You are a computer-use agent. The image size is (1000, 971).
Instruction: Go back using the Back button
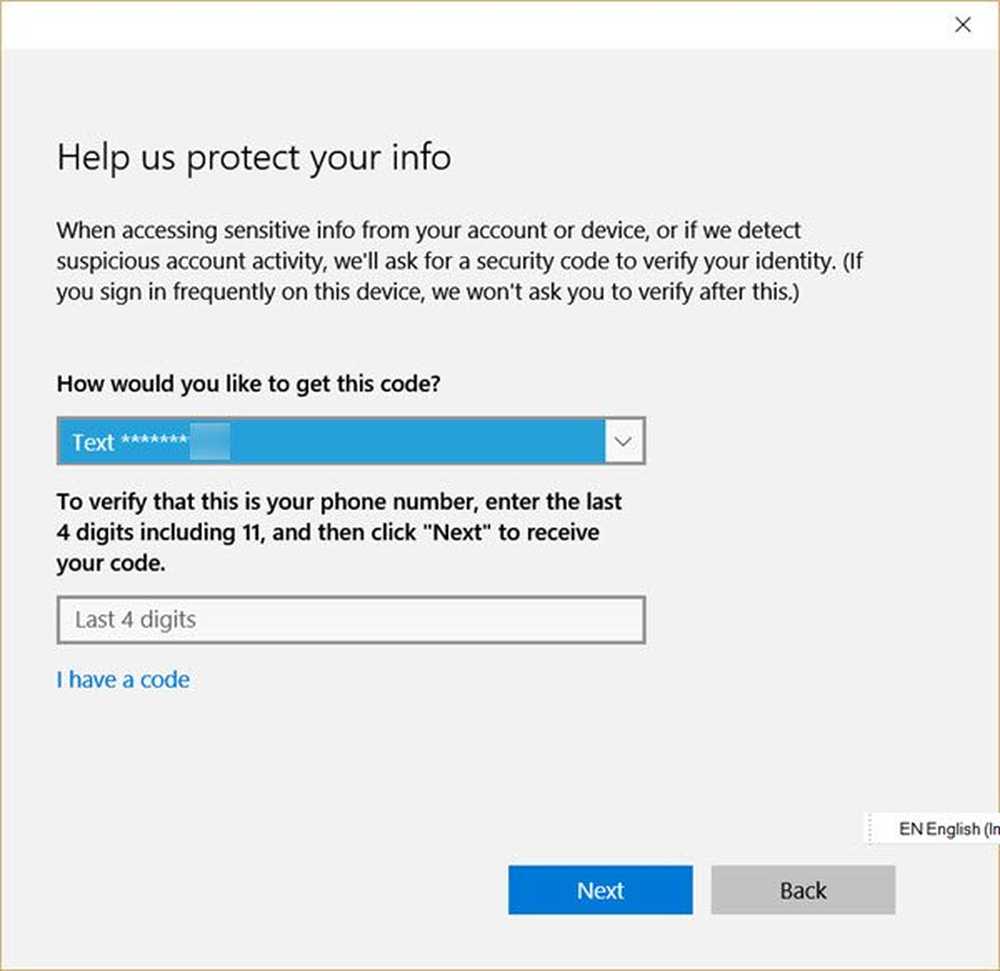pyautogui.click(x=802, y=890)
